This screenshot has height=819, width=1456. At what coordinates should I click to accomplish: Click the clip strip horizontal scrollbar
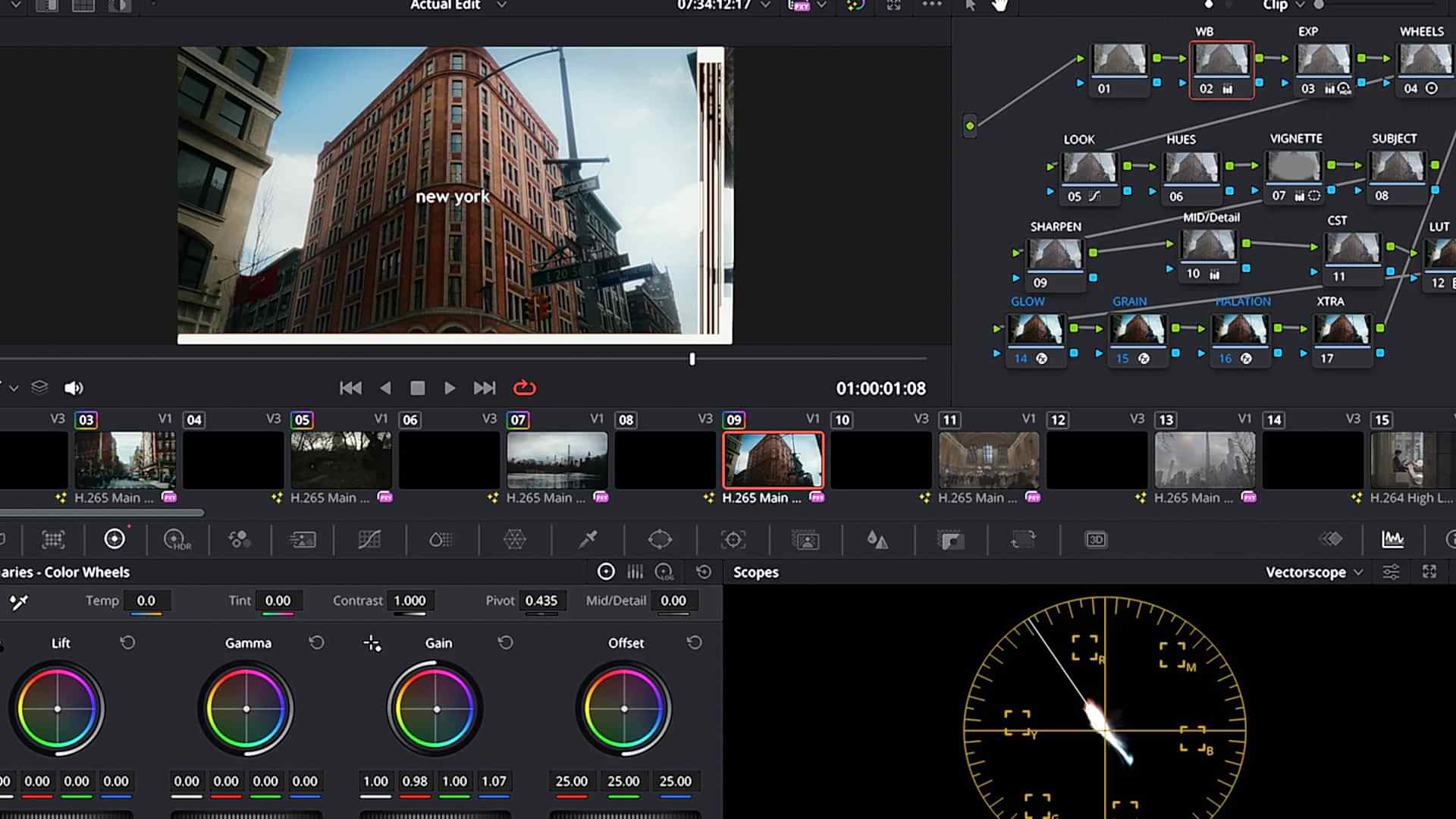tap(102, 513)
